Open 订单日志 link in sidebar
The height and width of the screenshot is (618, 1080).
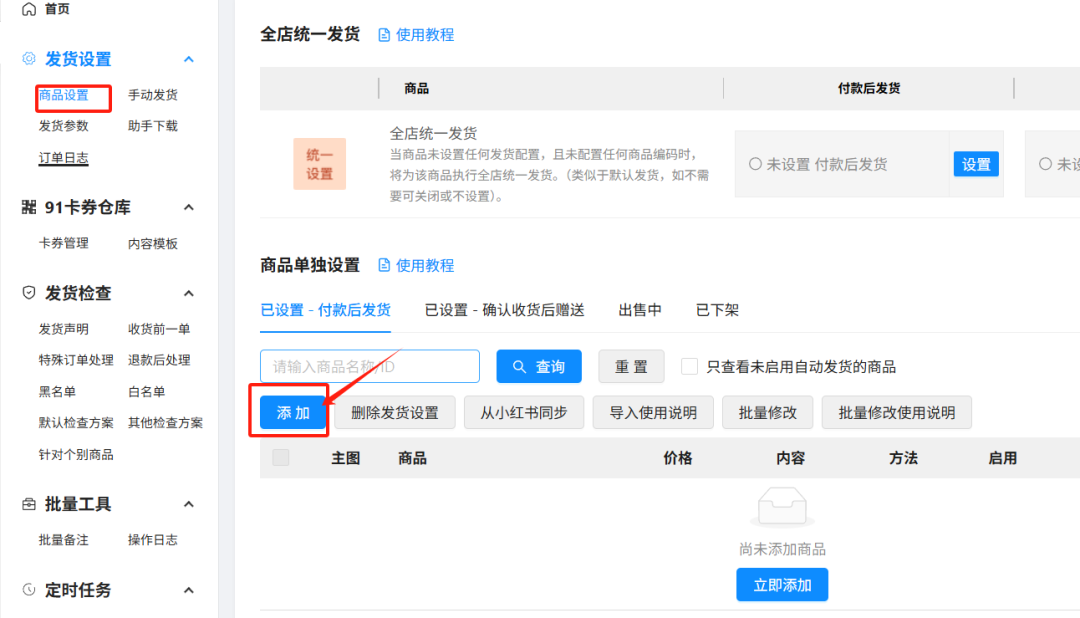point(63,158)
